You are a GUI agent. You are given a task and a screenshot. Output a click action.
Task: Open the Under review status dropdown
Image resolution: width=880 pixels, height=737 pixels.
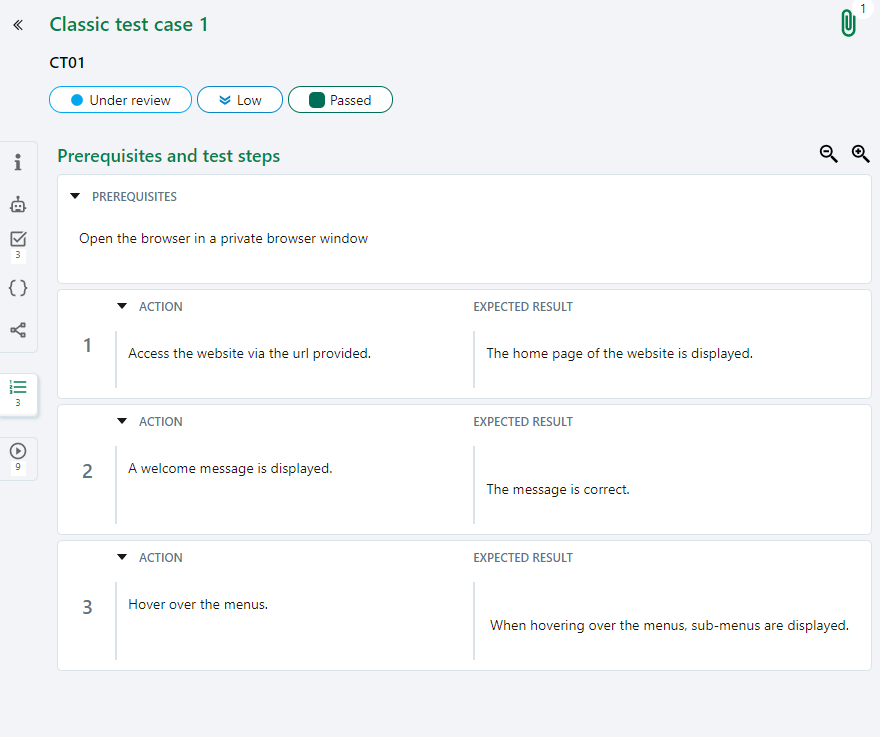[x=120, y=99]
